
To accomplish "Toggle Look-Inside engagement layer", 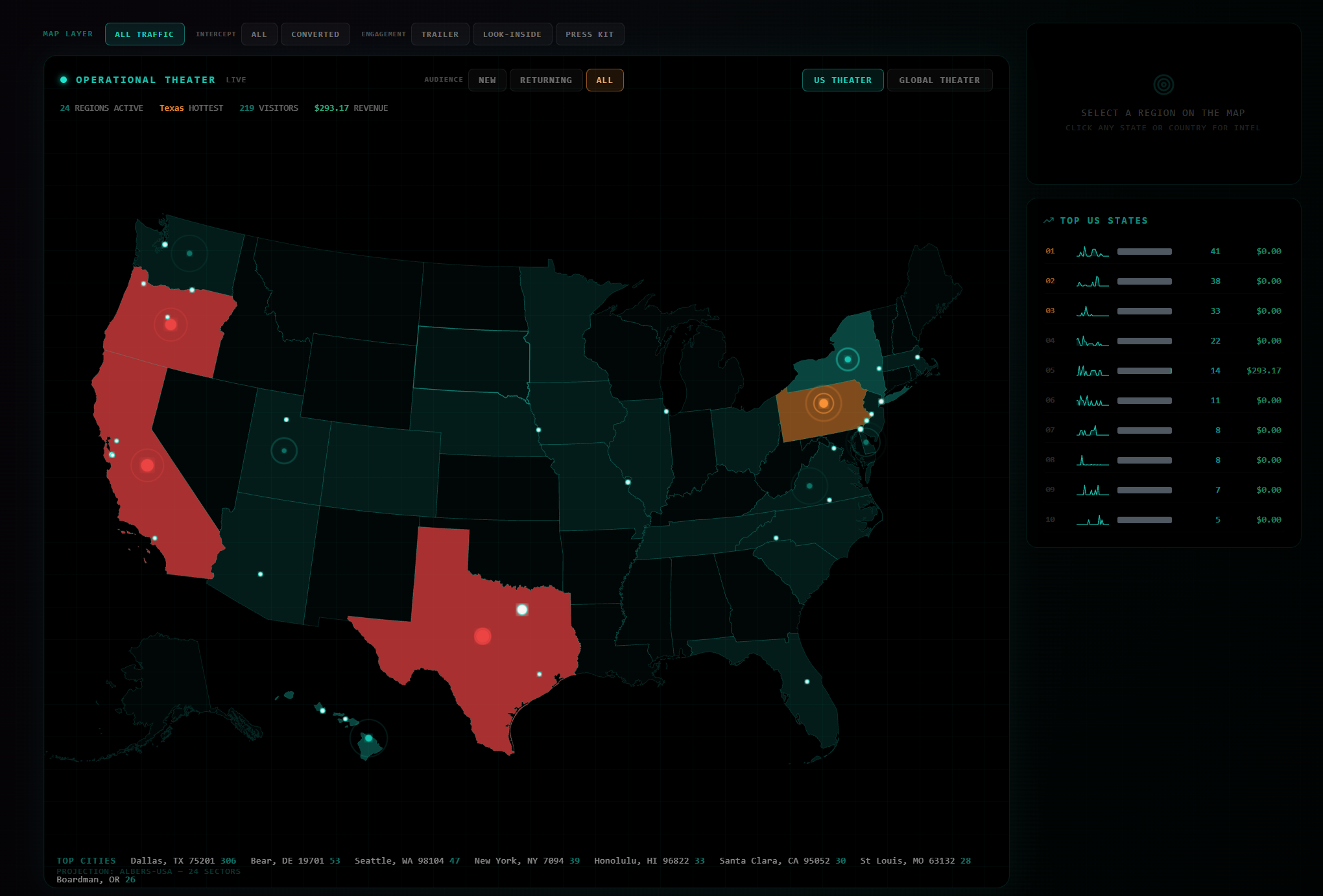I will coord(512,34).
